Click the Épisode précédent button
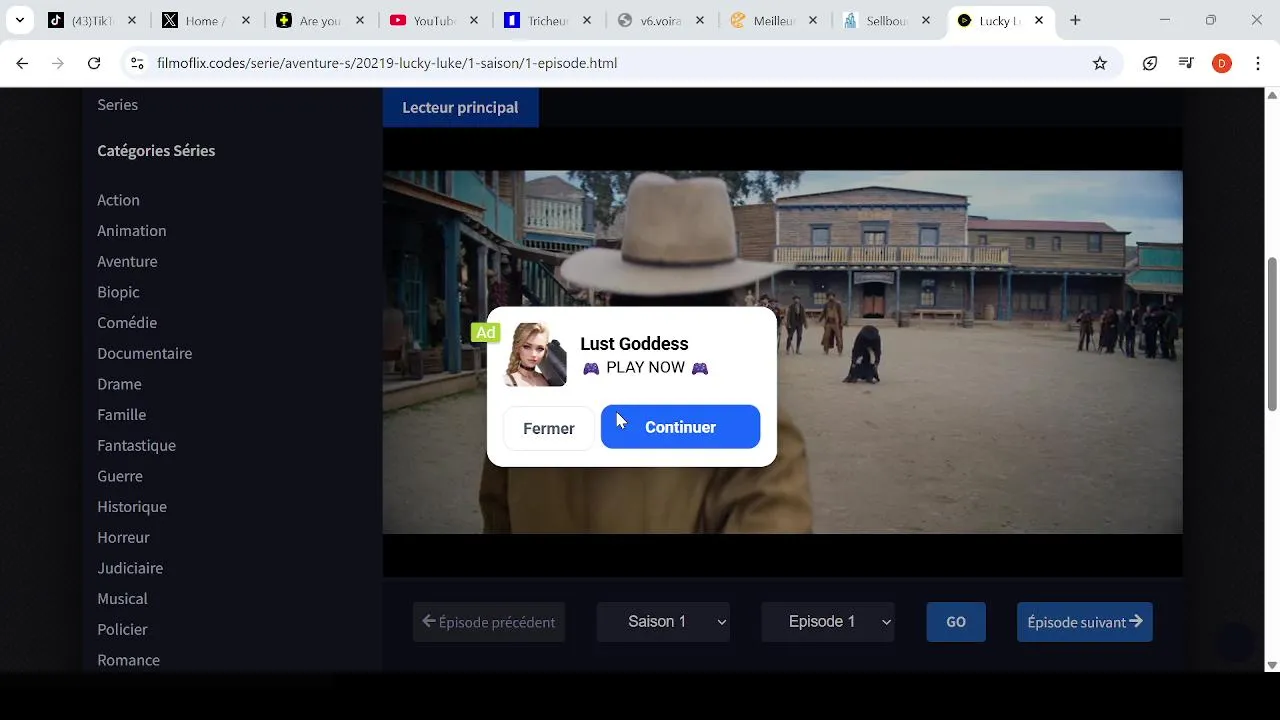 tap(489, 622)
